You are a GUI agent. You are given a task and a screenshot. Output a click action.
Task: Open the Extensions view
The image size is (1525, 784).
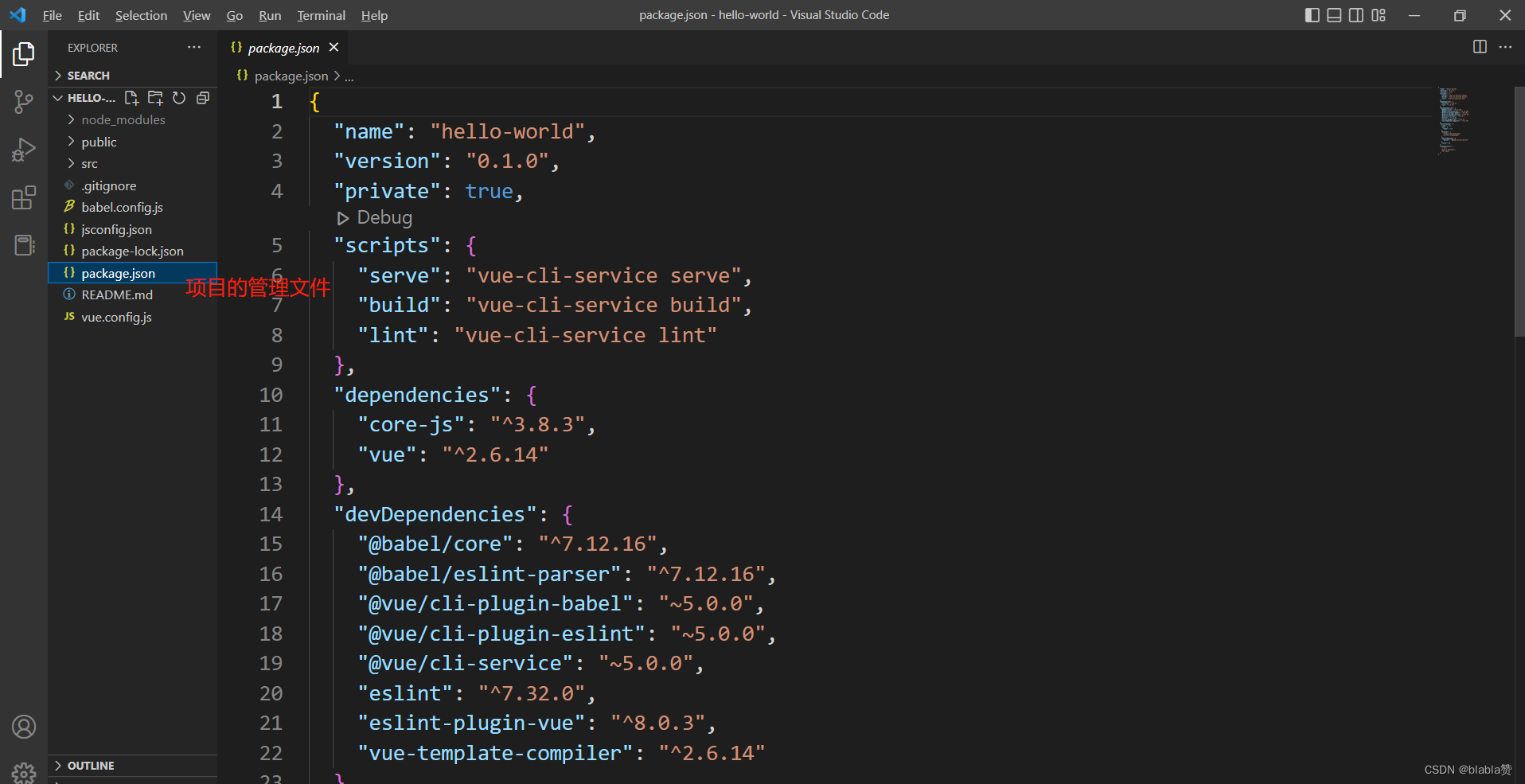[x=24, y=197]
